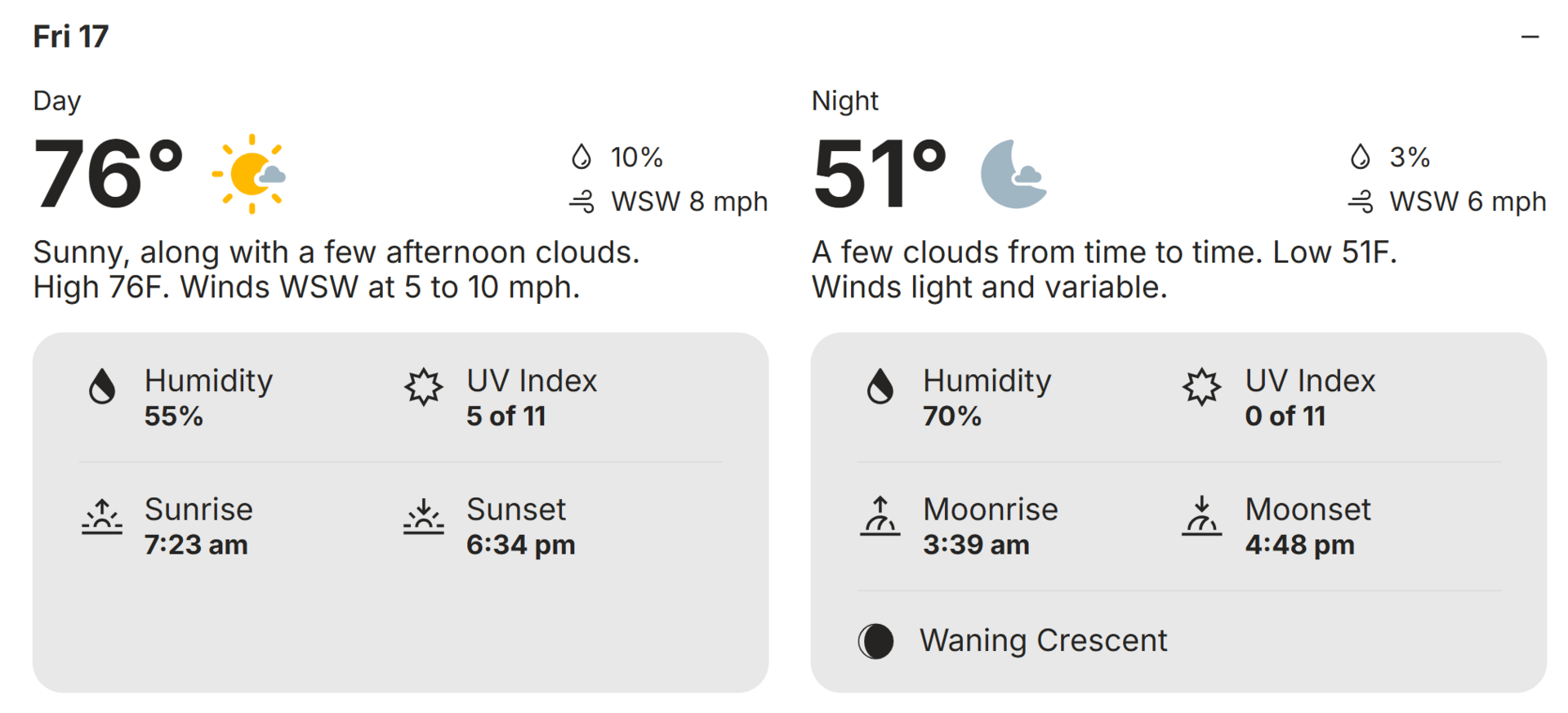Collapse the Fri 17 forecast panel
Screen dimensions: 1568x713
pos(1530,37)
